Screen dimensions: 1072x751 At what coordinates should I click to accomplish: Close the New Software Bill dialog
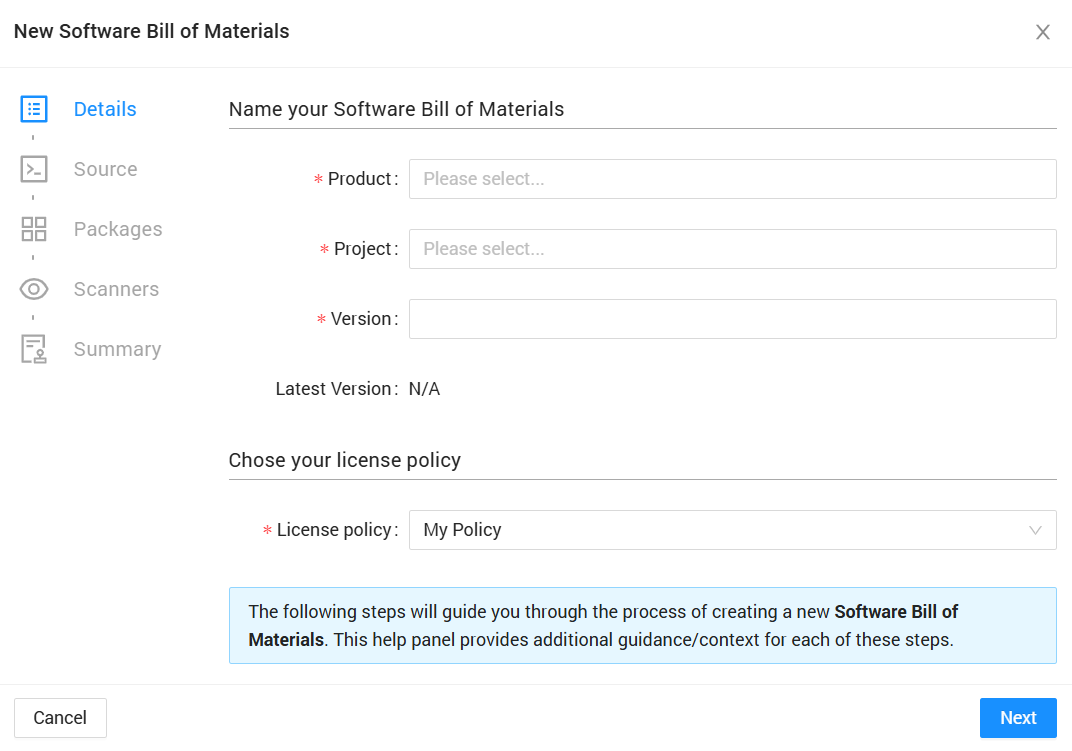tap(1042, 32)
